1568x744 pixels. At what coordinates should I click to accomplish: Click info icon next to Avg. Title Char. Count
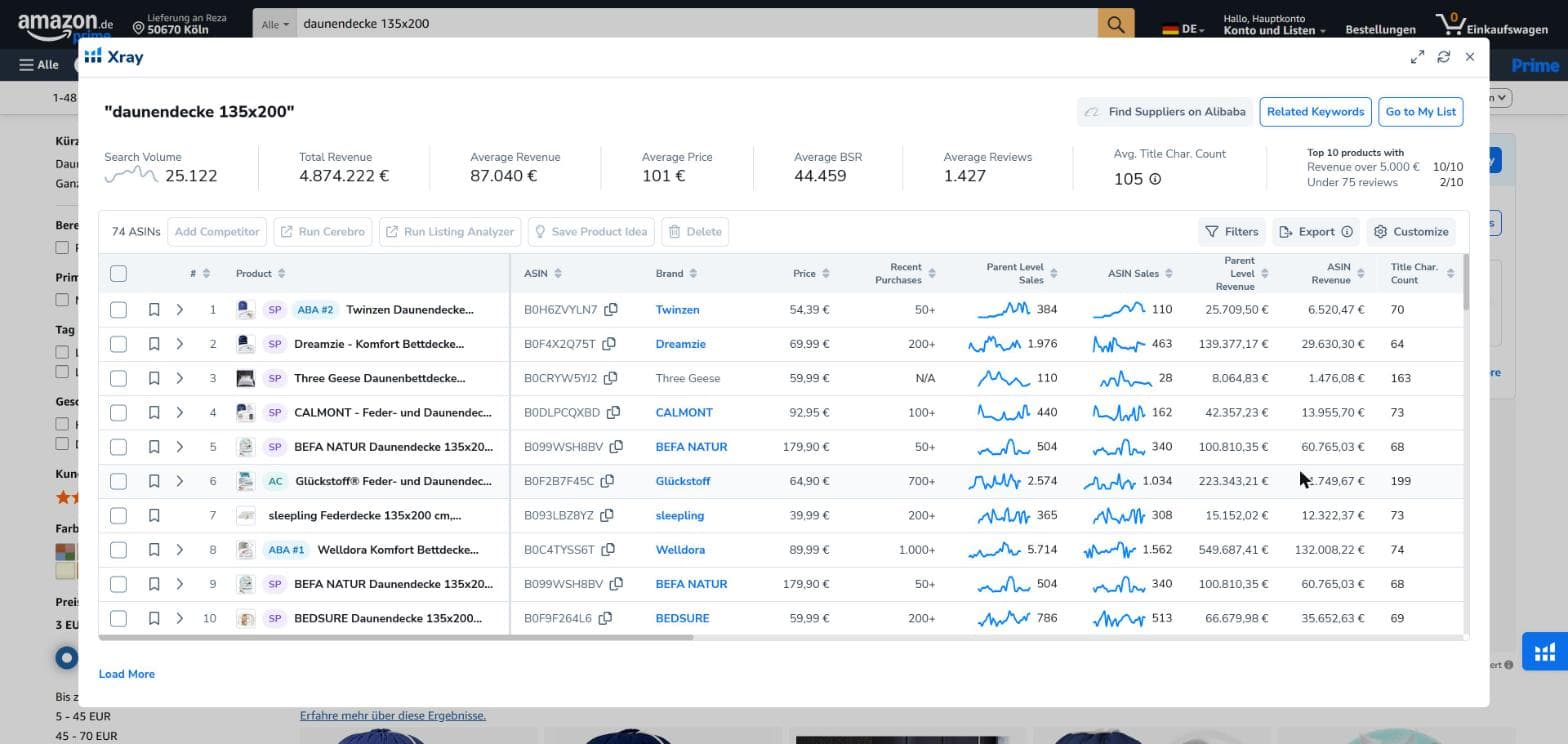(x=1155, y=179)
